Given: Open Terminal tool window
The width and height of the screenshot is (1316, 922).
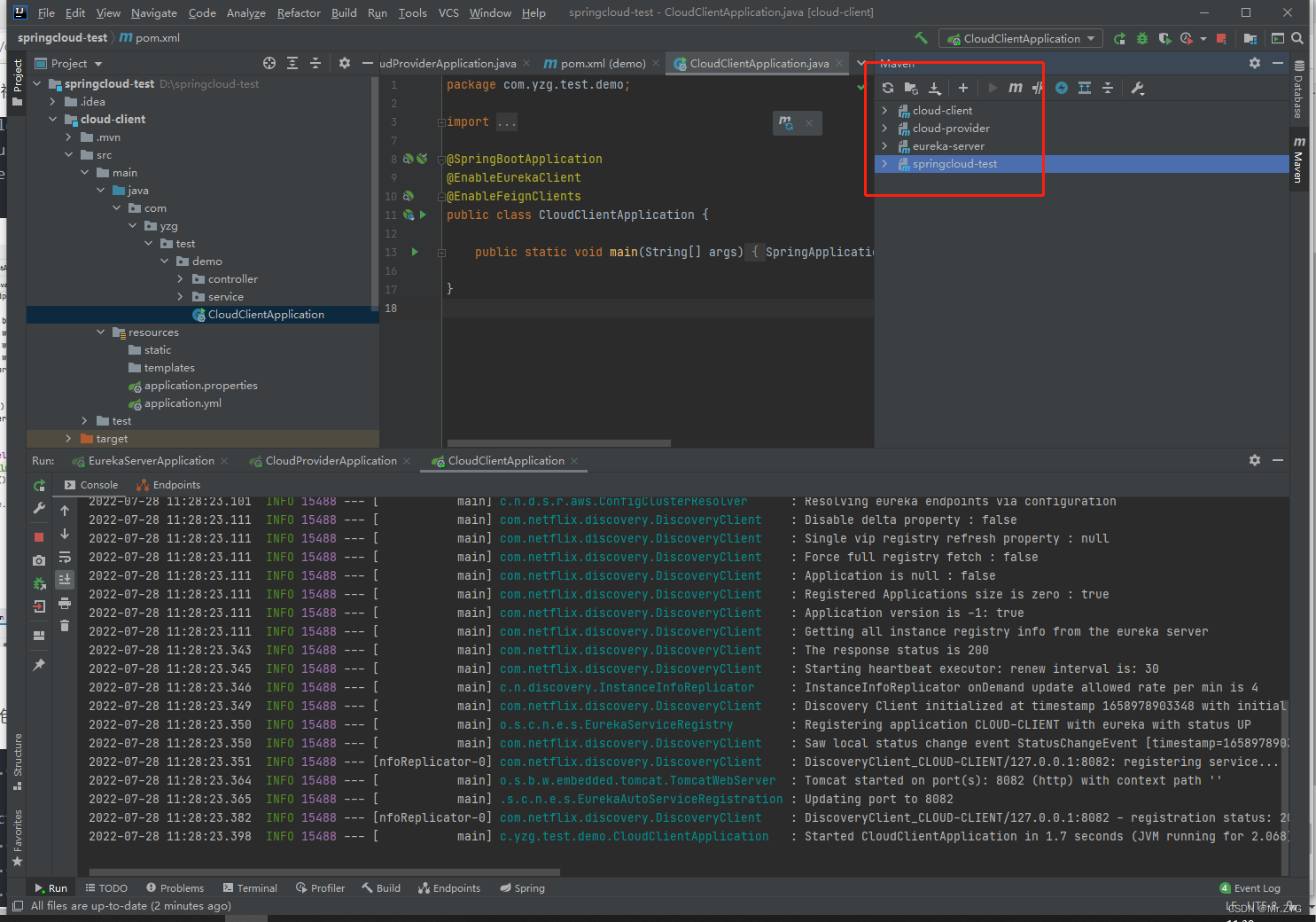Looking at the screenshot, I should (x=250, y=887).
